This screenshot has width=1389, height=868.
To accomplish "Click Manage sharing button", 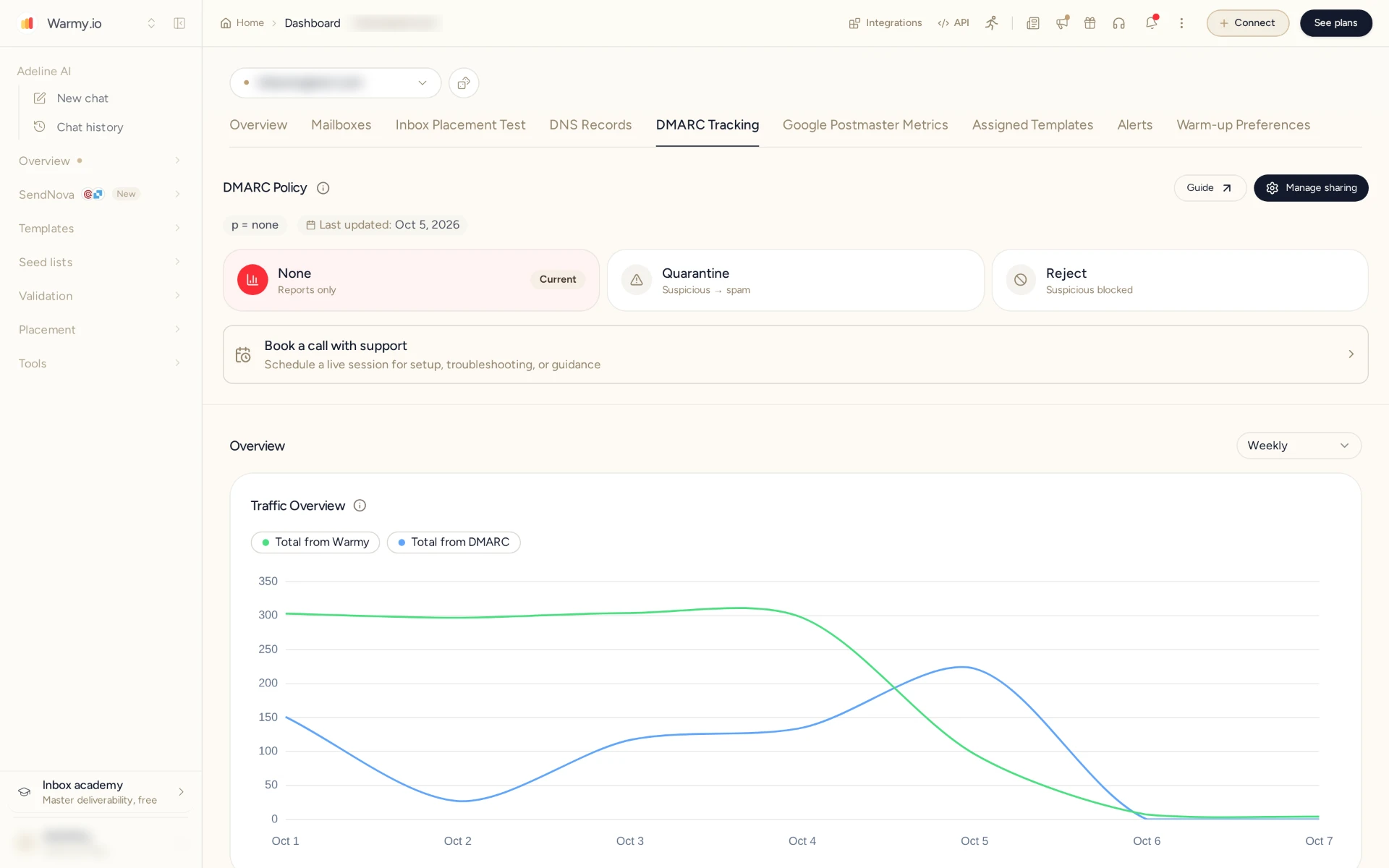I will click(x=1311, y=188).
